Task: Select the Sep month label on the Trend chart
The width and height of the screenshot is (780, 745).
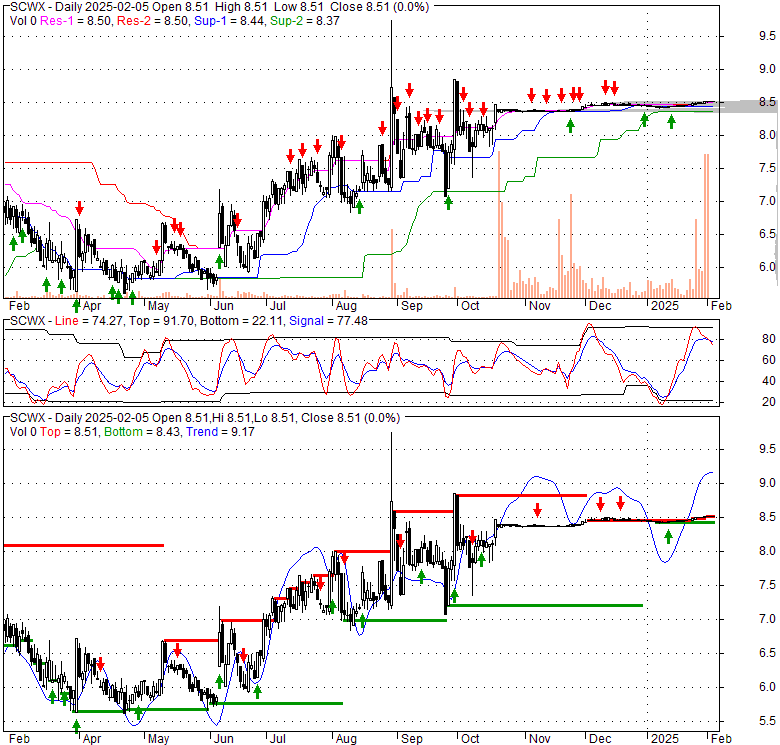Action: [x=411, y=739]
